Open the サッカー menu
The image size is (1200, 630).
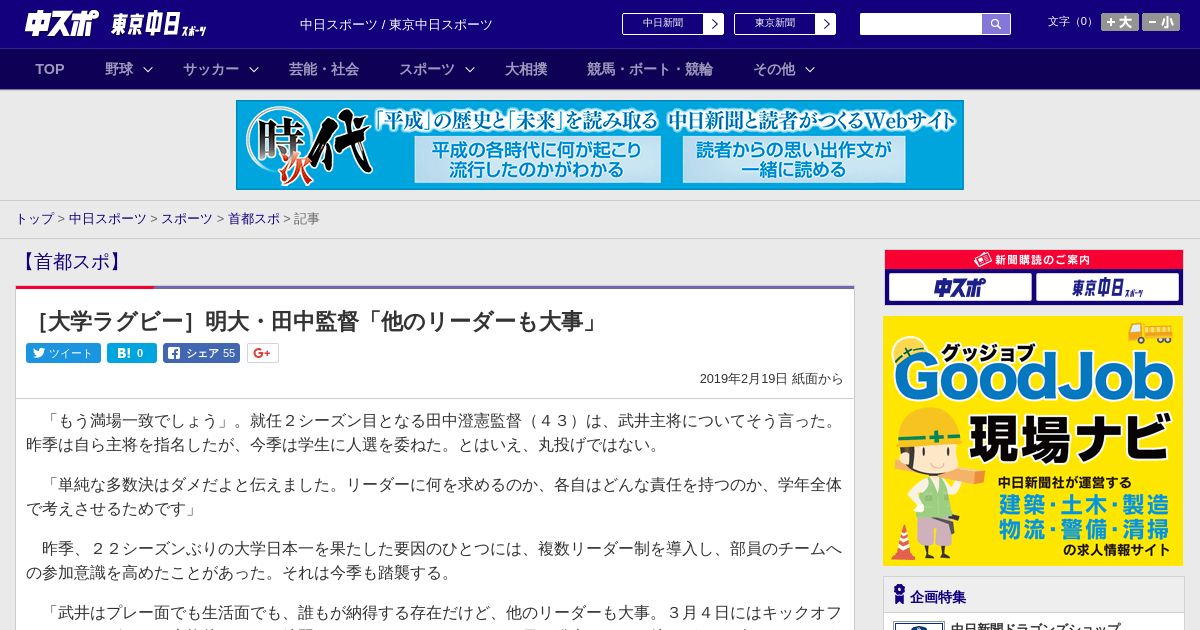click(x=211, y=69)
